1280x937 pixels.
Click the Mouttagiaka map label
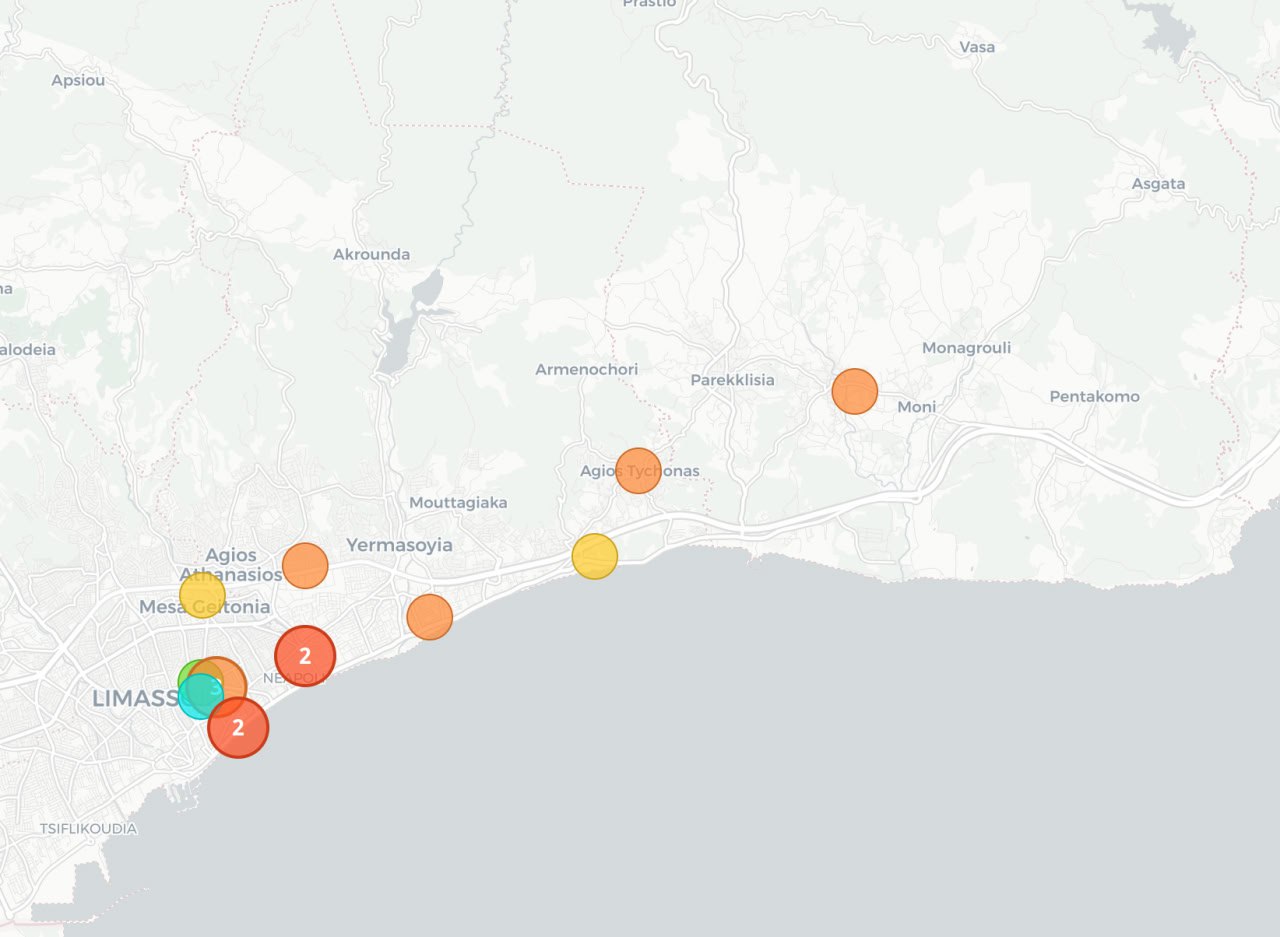tap(458, 502)
